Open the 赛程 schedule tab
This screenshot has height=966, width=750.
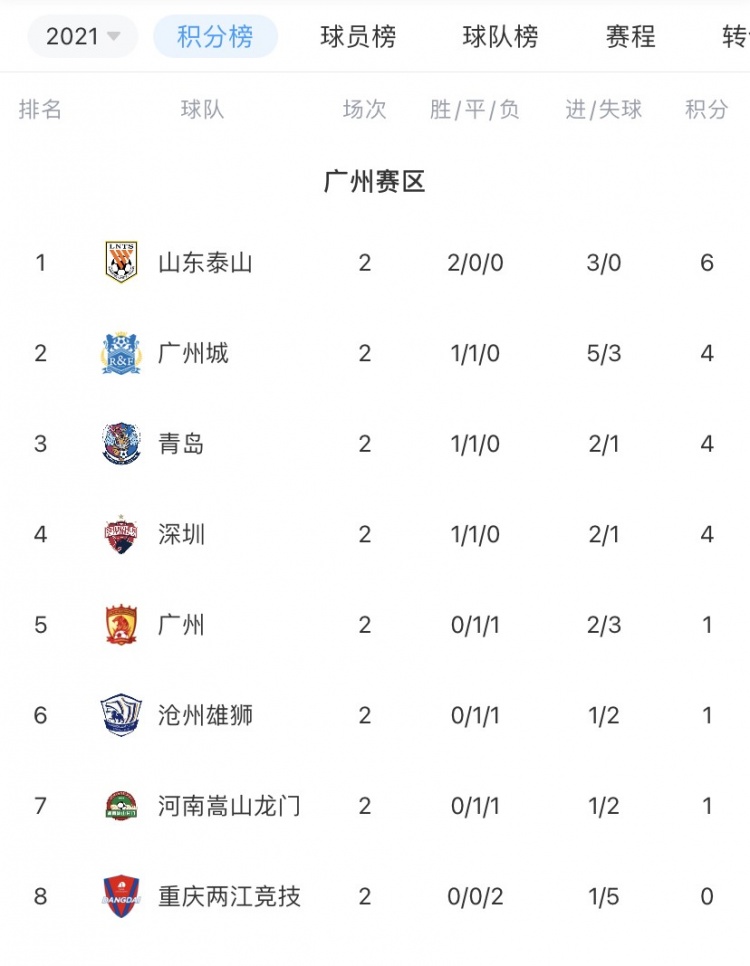(x=630, y=37)
